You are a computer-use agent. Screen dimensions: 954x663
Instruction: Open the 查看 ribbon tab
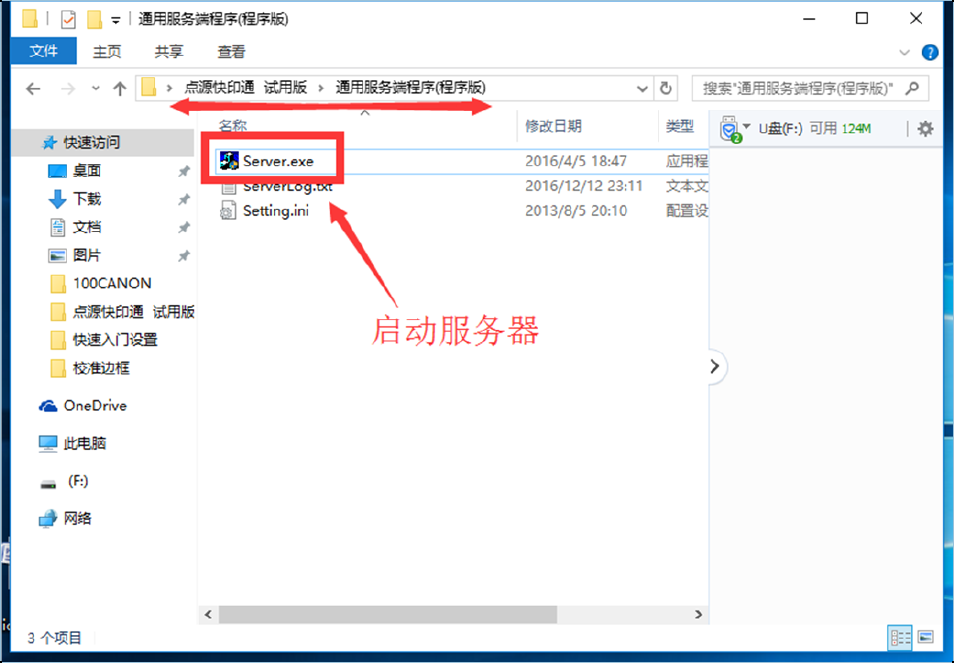coord(231,52)
